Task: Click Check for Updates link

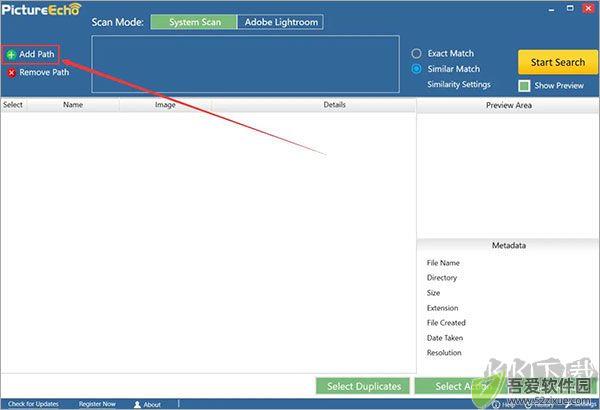Action: pyautogui.click(x=33, y=404)
